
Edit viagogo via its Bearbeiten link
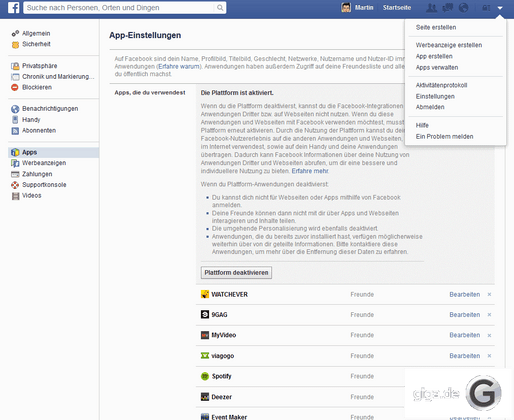(465, 356)
